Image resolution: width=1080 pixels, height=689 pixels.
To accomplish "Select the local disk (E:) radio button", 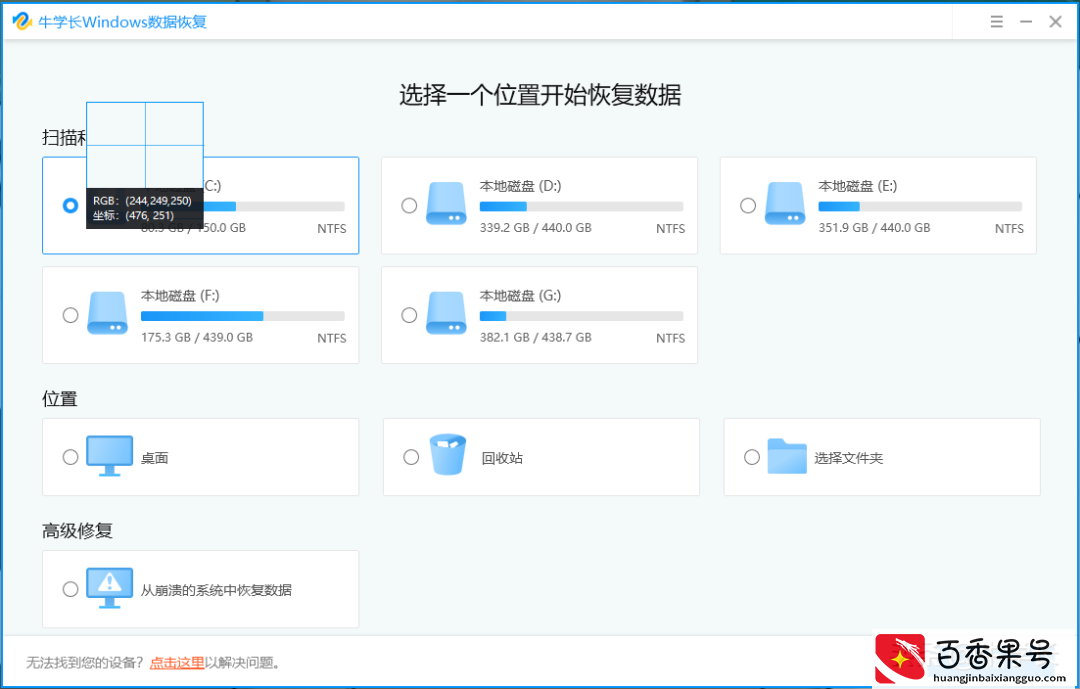I will pos(748,205).
